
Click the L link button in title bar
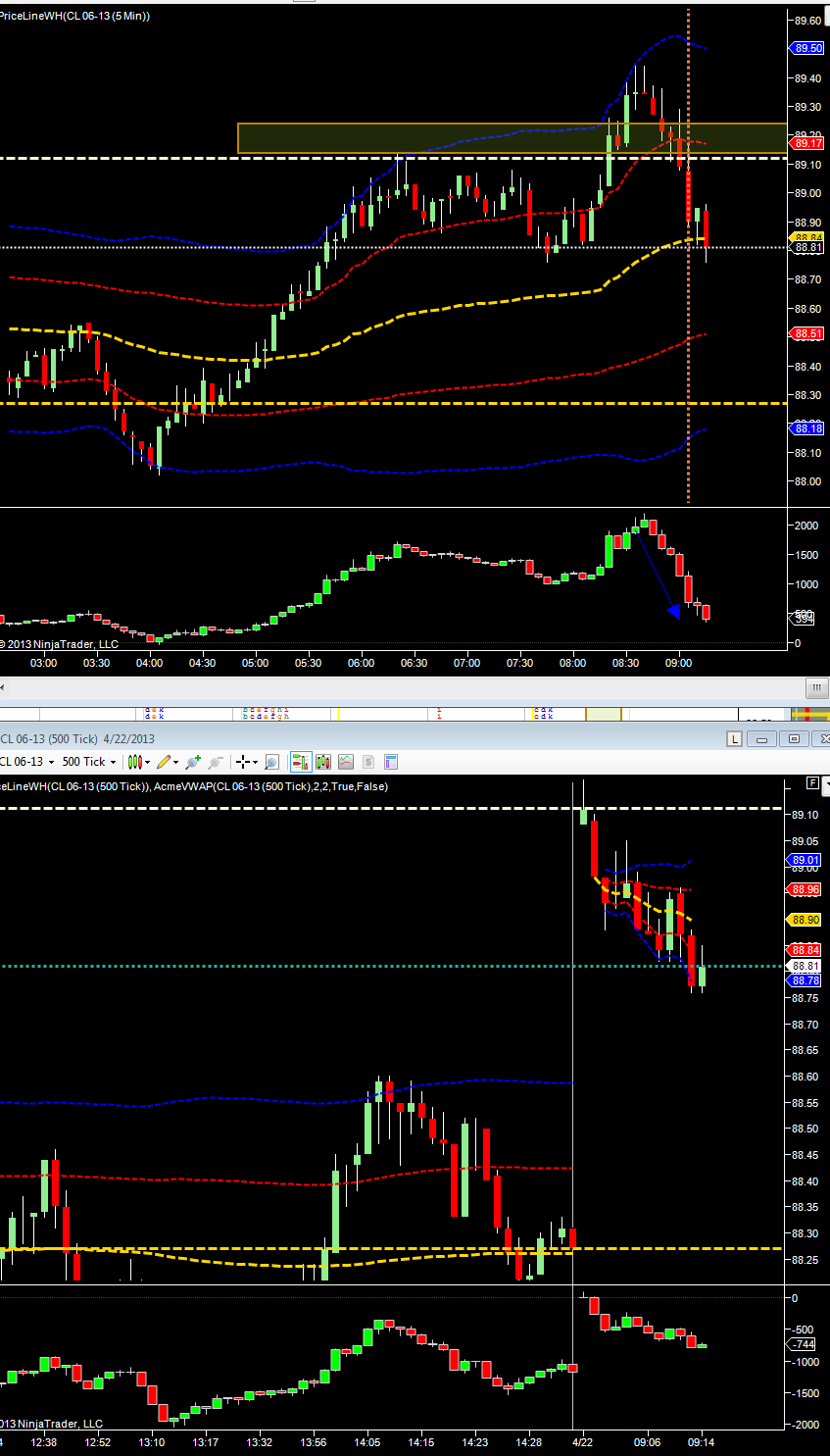[734, 738]
